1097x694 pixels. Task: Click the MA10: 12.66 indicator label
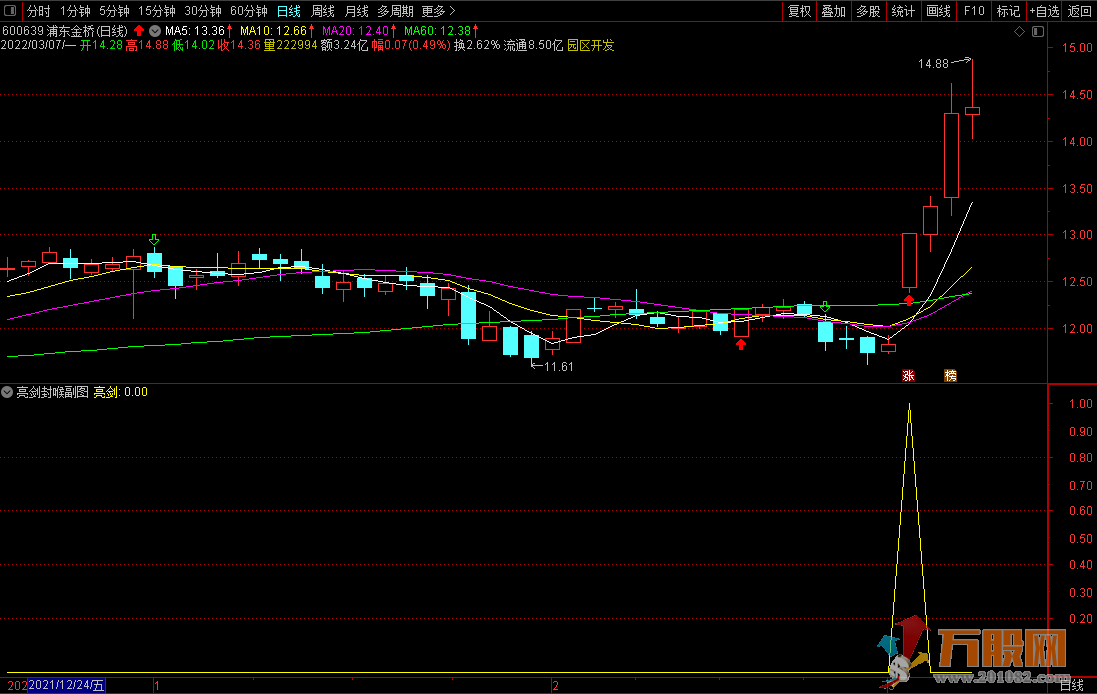[273, 31]
